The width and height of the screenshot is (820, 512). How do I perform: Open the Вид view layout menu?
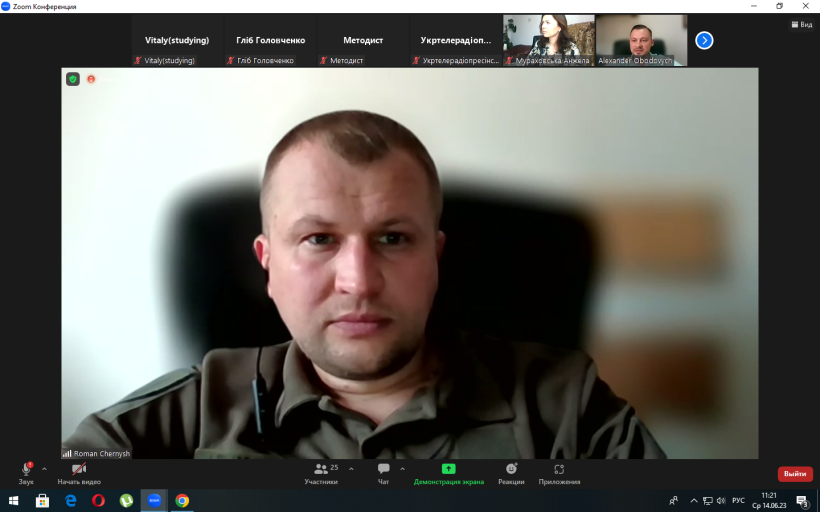[802, 25]
